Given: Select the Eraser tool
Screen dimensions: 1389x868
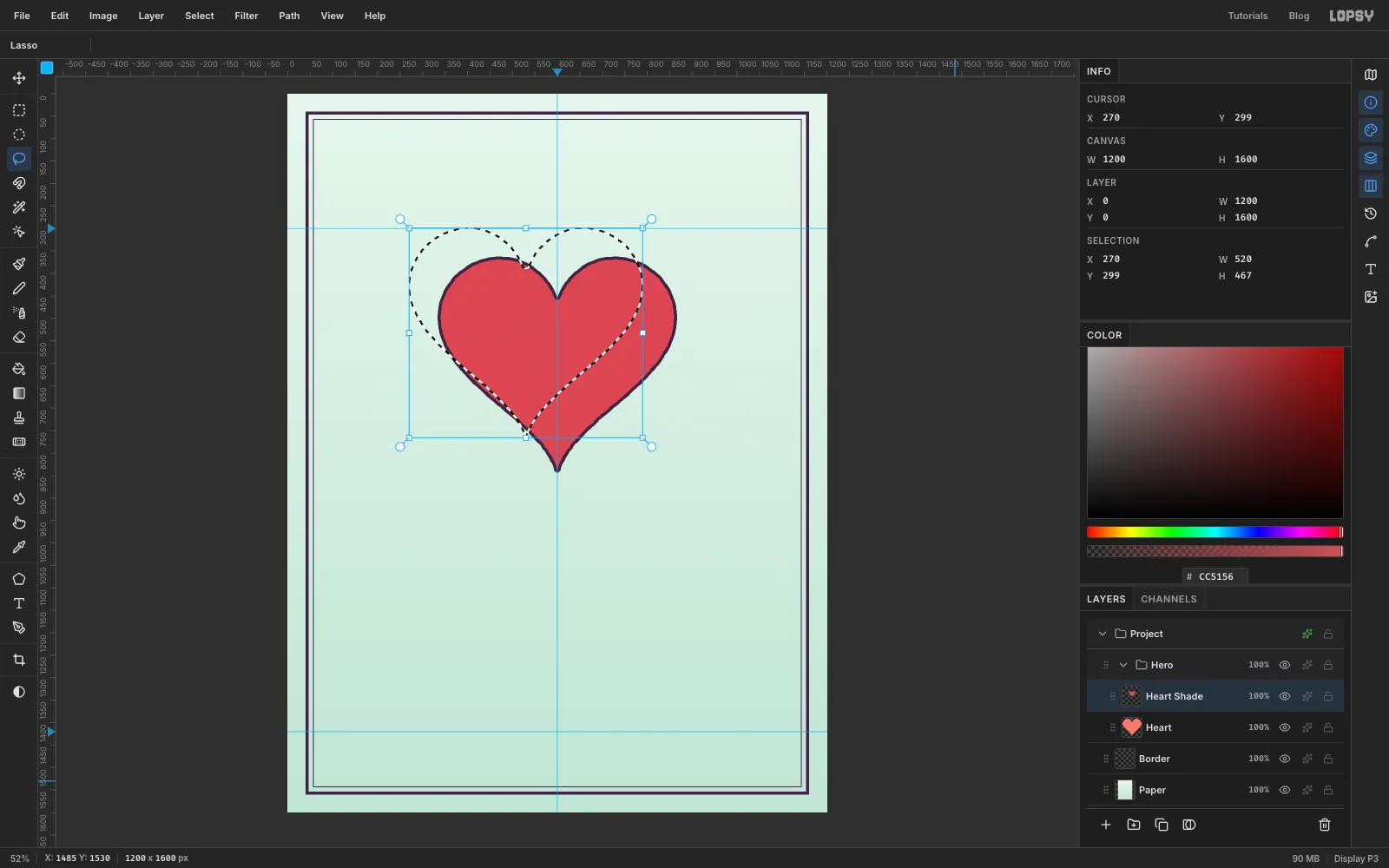Looking at the screenshot, I should tap(19, 337).
